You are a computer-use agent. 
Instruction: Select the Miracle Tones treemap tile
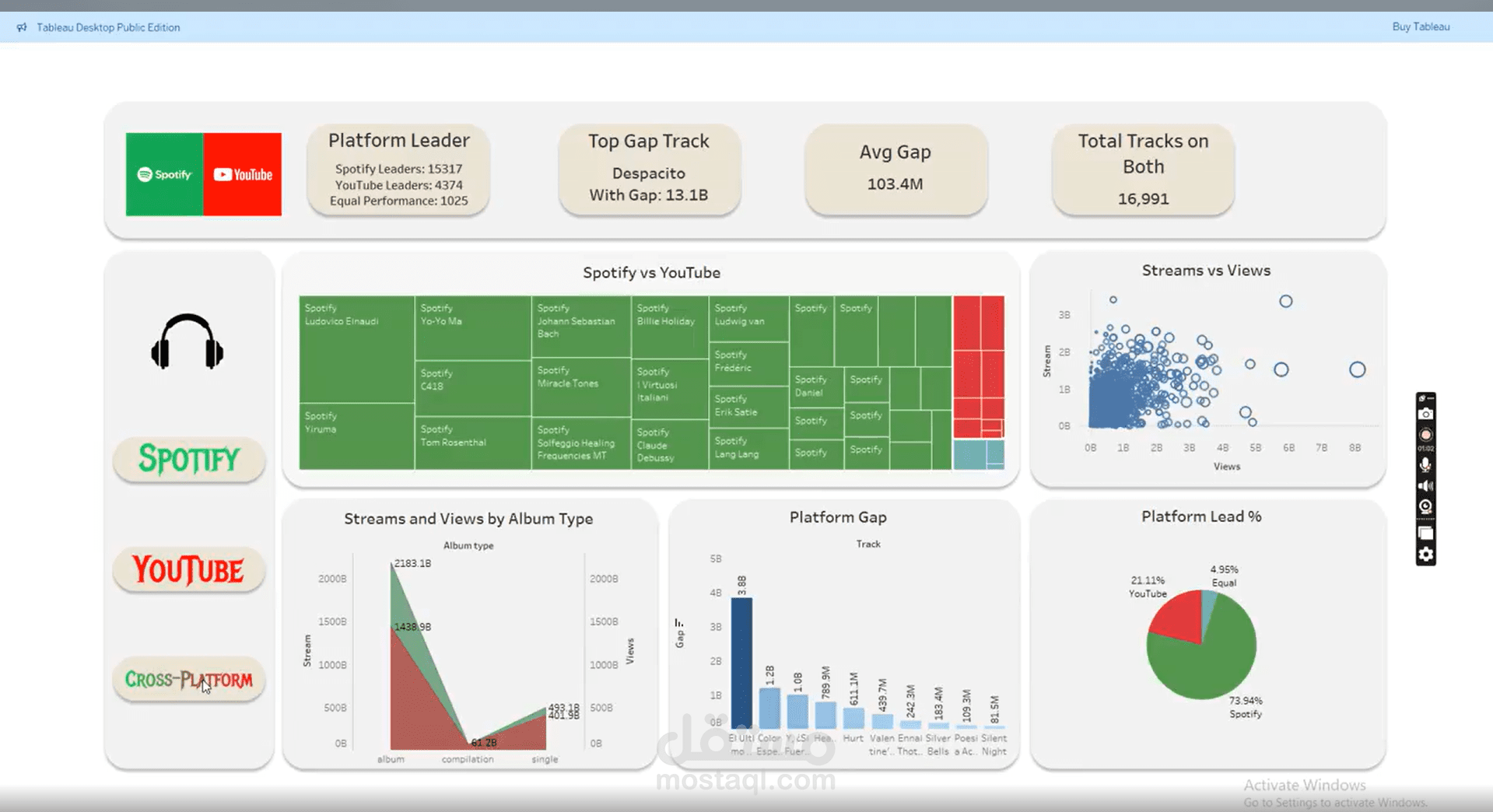[x=580, y=387]
